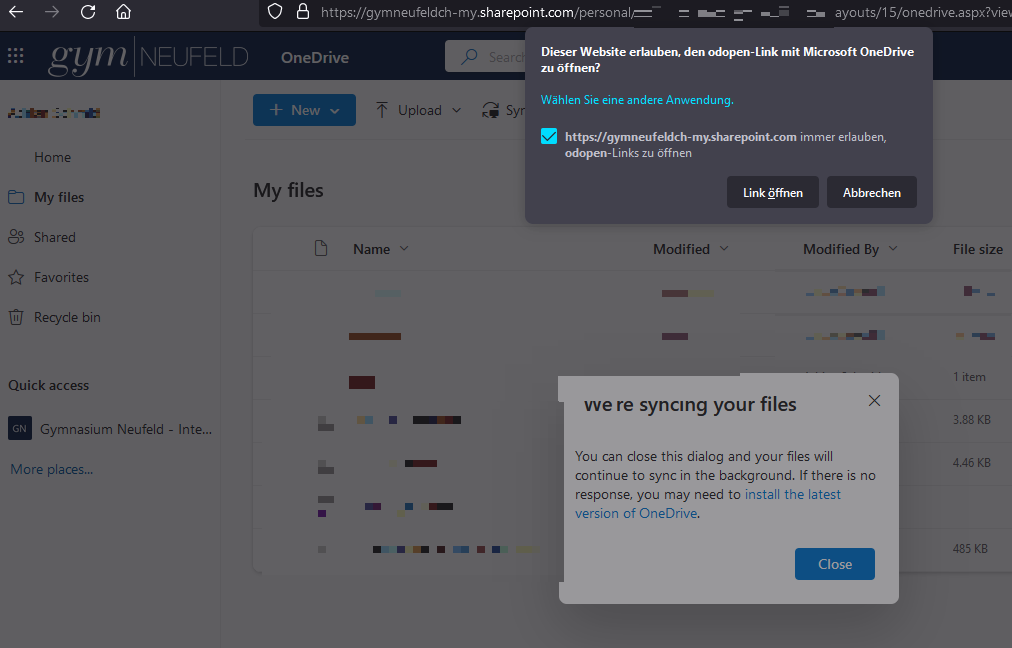Image resolution: width=1012 pixels, height=648 pixels.
Task: Click the padlock site security icon
Action: [x=303, y=12]
